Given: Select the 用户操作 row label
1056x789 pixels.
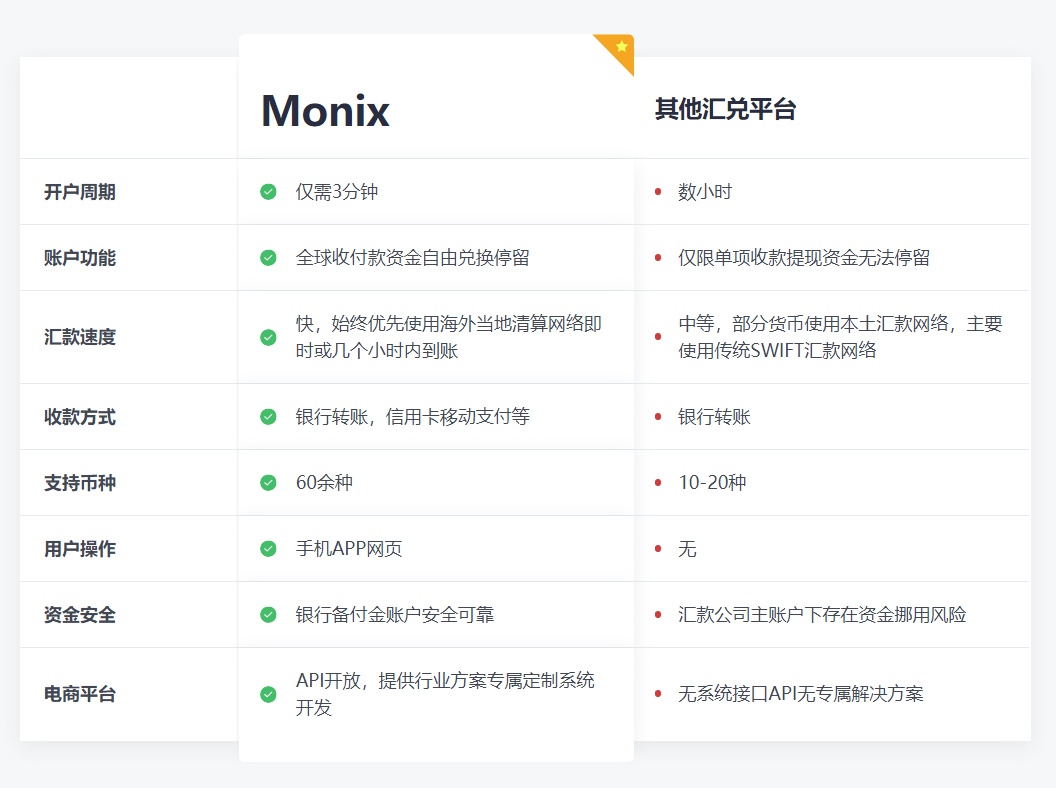Looking at the screenshot, I should click(80, 549).
